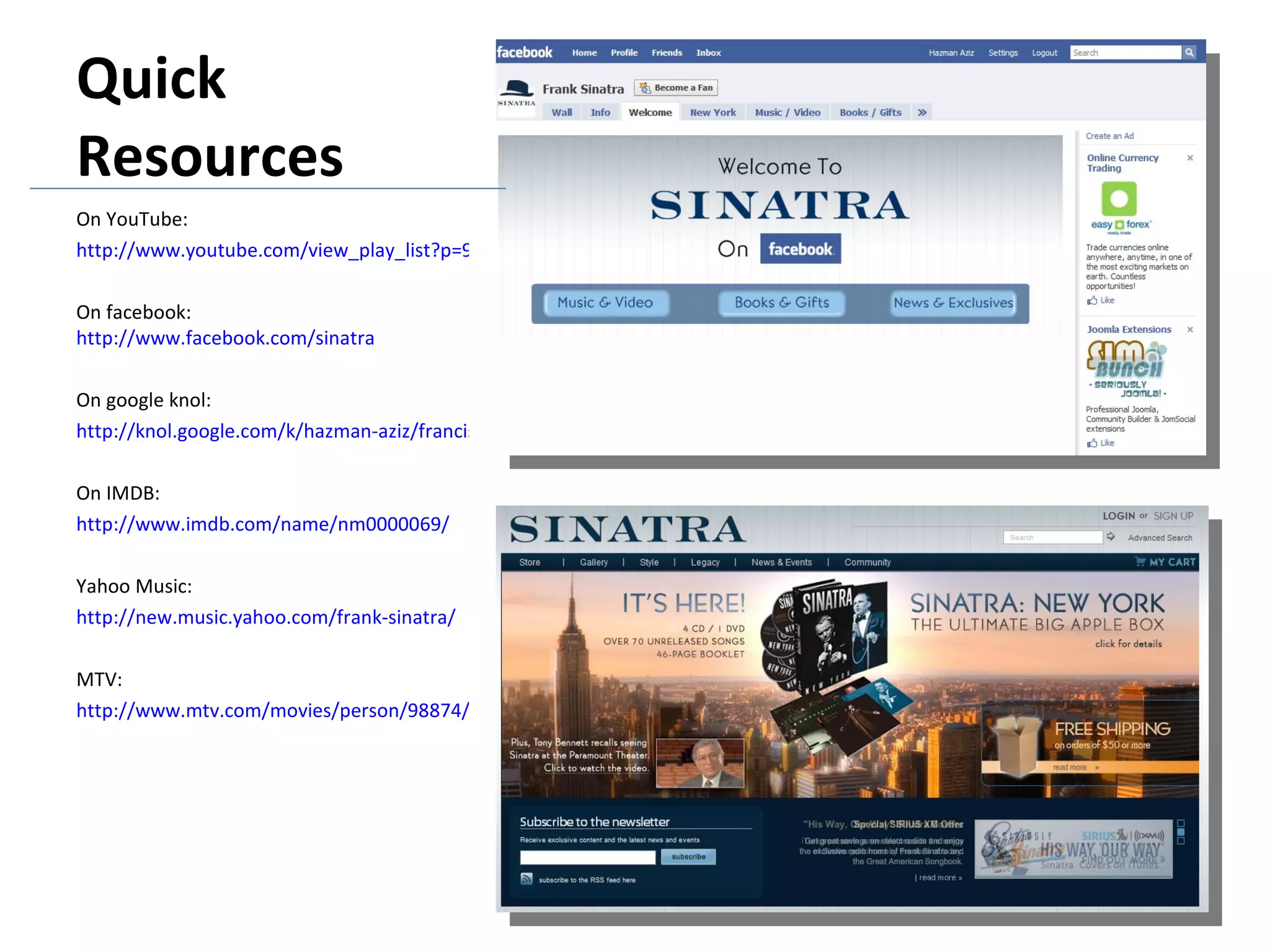This screenshot has width=1270, height=952.
Task: Open the New York tab
Action: 713,112
